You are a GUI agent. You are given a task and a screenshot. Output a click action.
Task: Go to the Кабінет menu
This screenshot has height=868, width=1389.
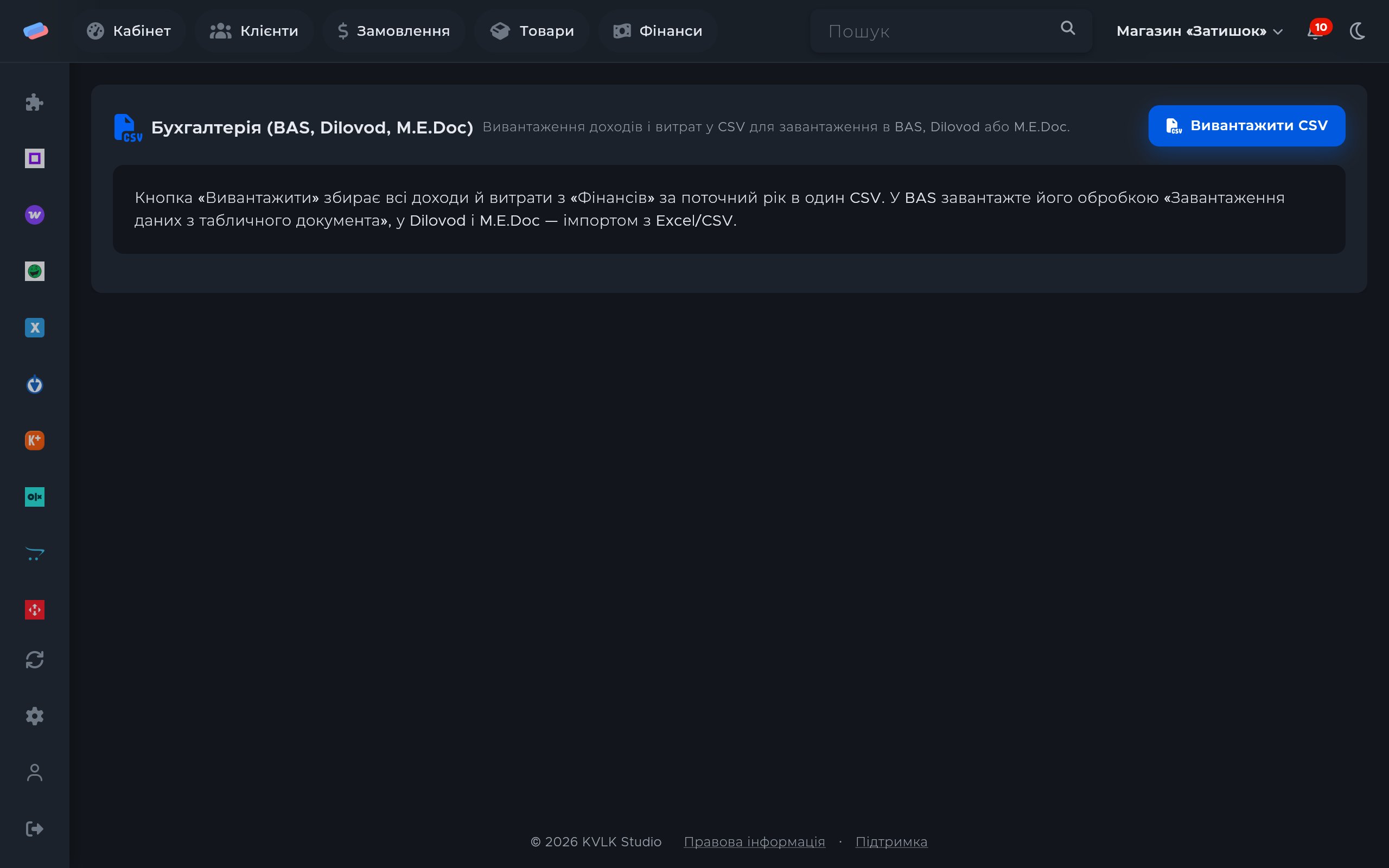point(129,31)
